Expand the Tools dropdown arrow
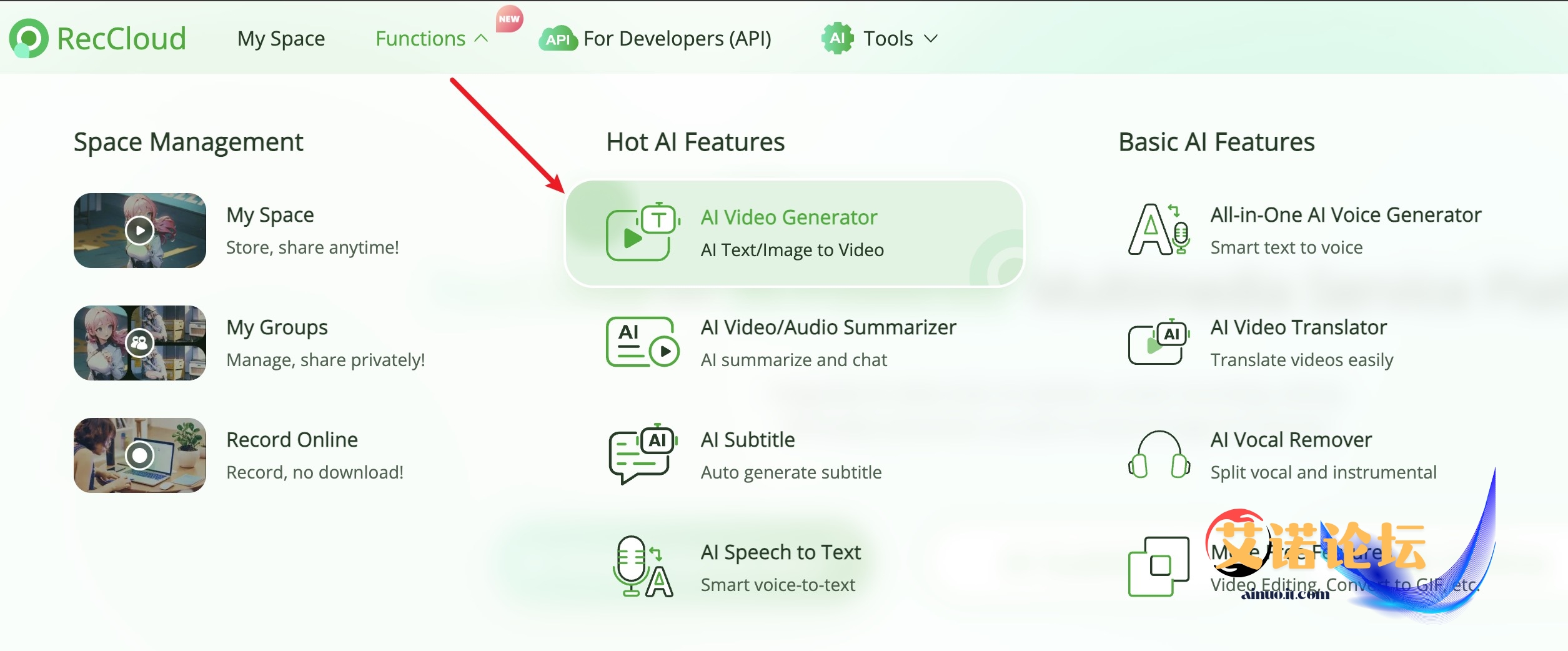 pyautogui.click(x=931, y=39)
